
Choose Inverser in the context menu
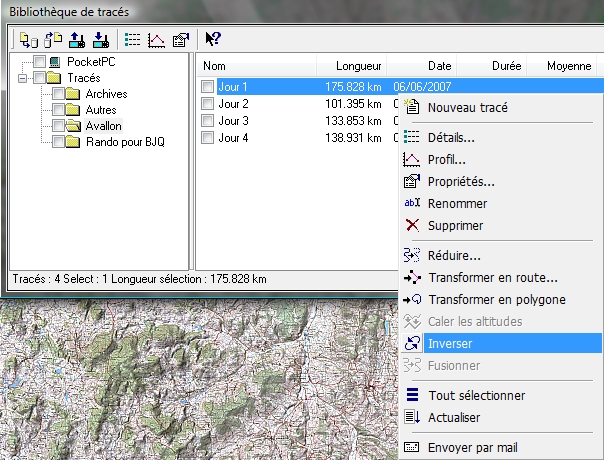click(x=449, y=343)
